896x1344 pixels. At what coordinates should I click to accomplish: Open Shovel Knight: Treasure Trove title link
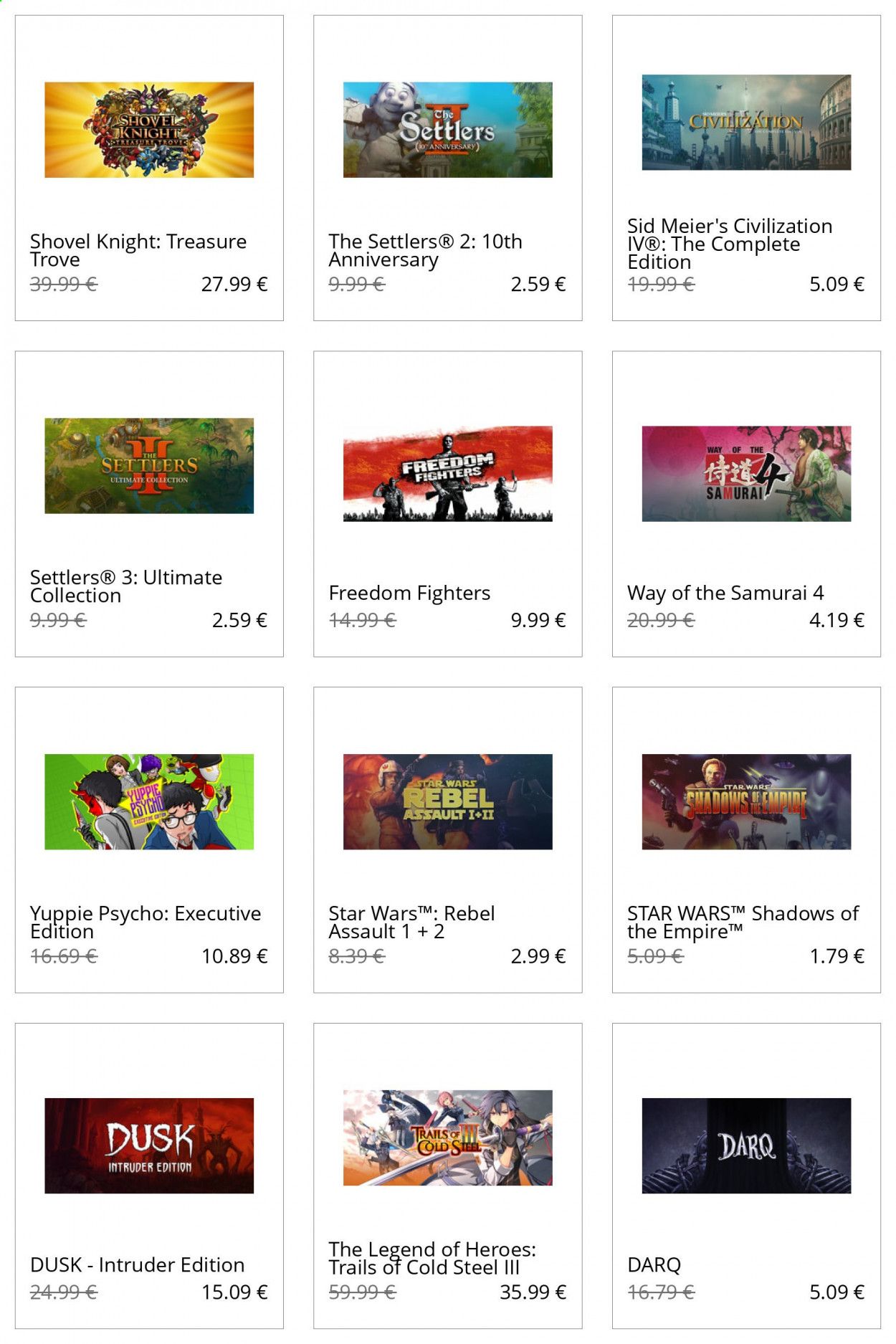pyautogui.click(x=138, y=250)
